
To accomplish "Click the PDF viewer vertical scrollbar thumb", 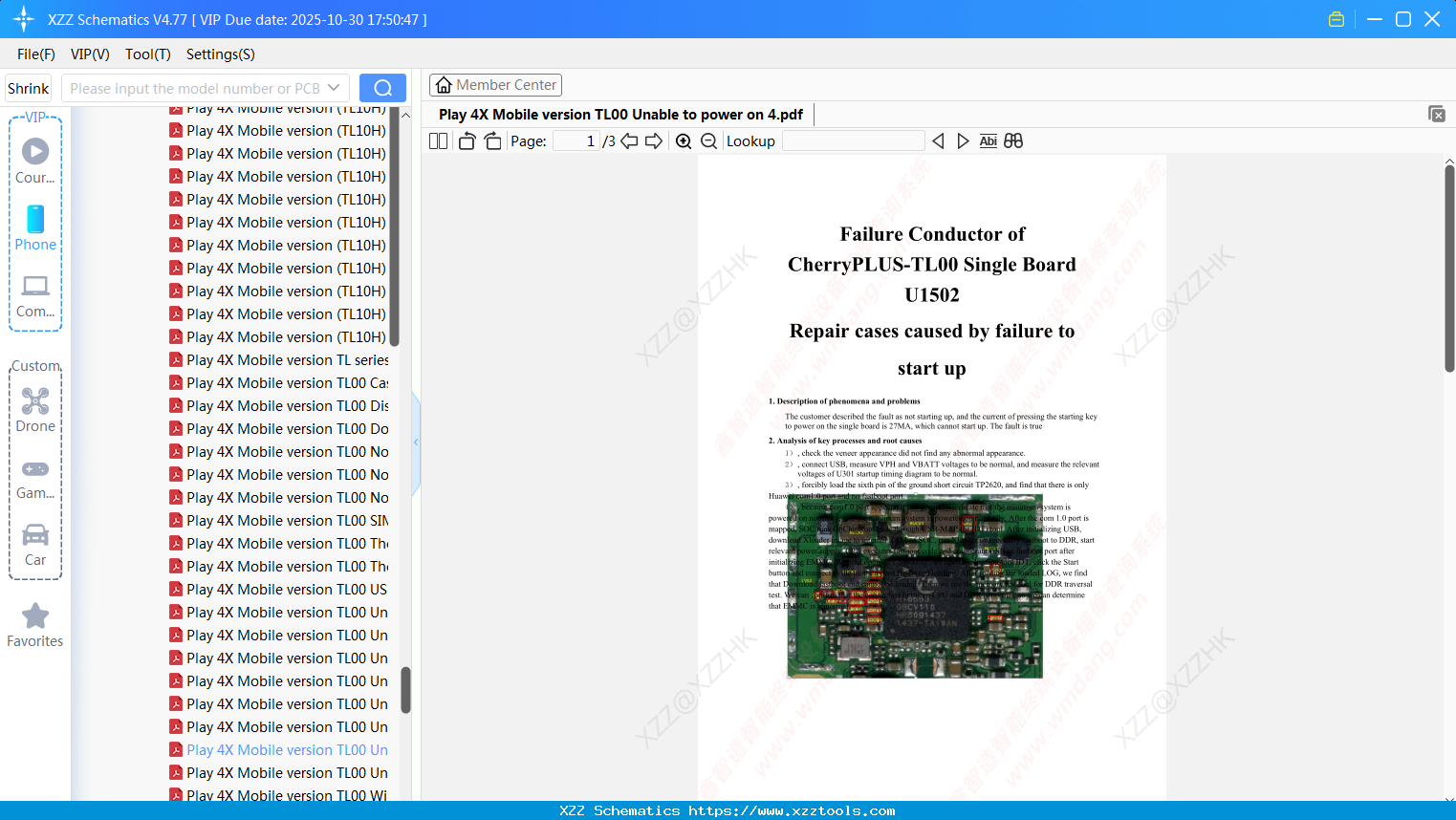I will click(x=1449, y=268).
